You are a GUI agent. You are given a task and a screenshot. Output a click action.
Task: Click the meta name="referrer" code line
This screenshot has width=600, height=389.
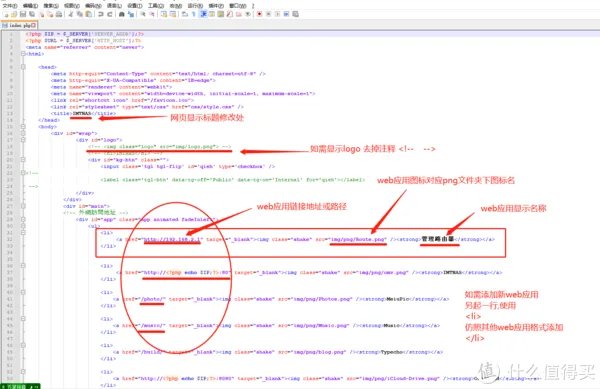[x=85, y=47]
